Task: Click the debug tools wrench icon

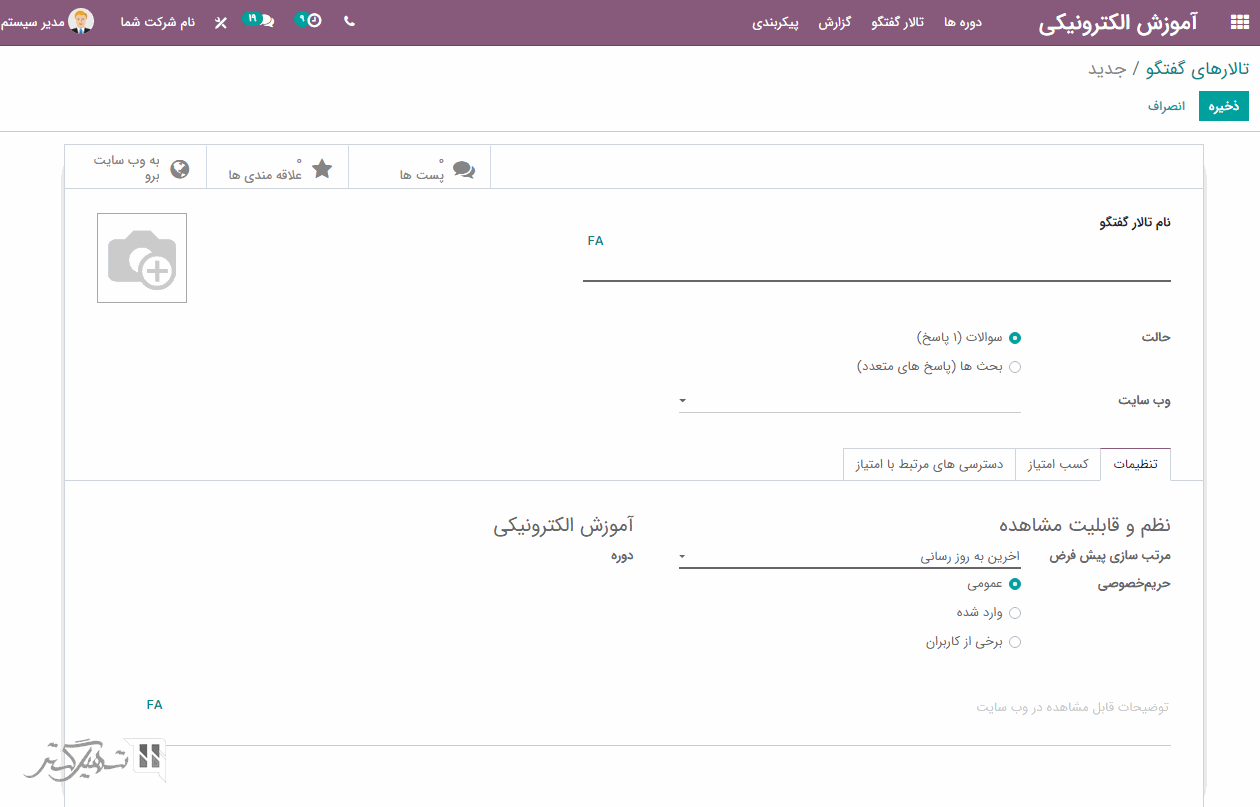Action: click(x=221, y=22)
